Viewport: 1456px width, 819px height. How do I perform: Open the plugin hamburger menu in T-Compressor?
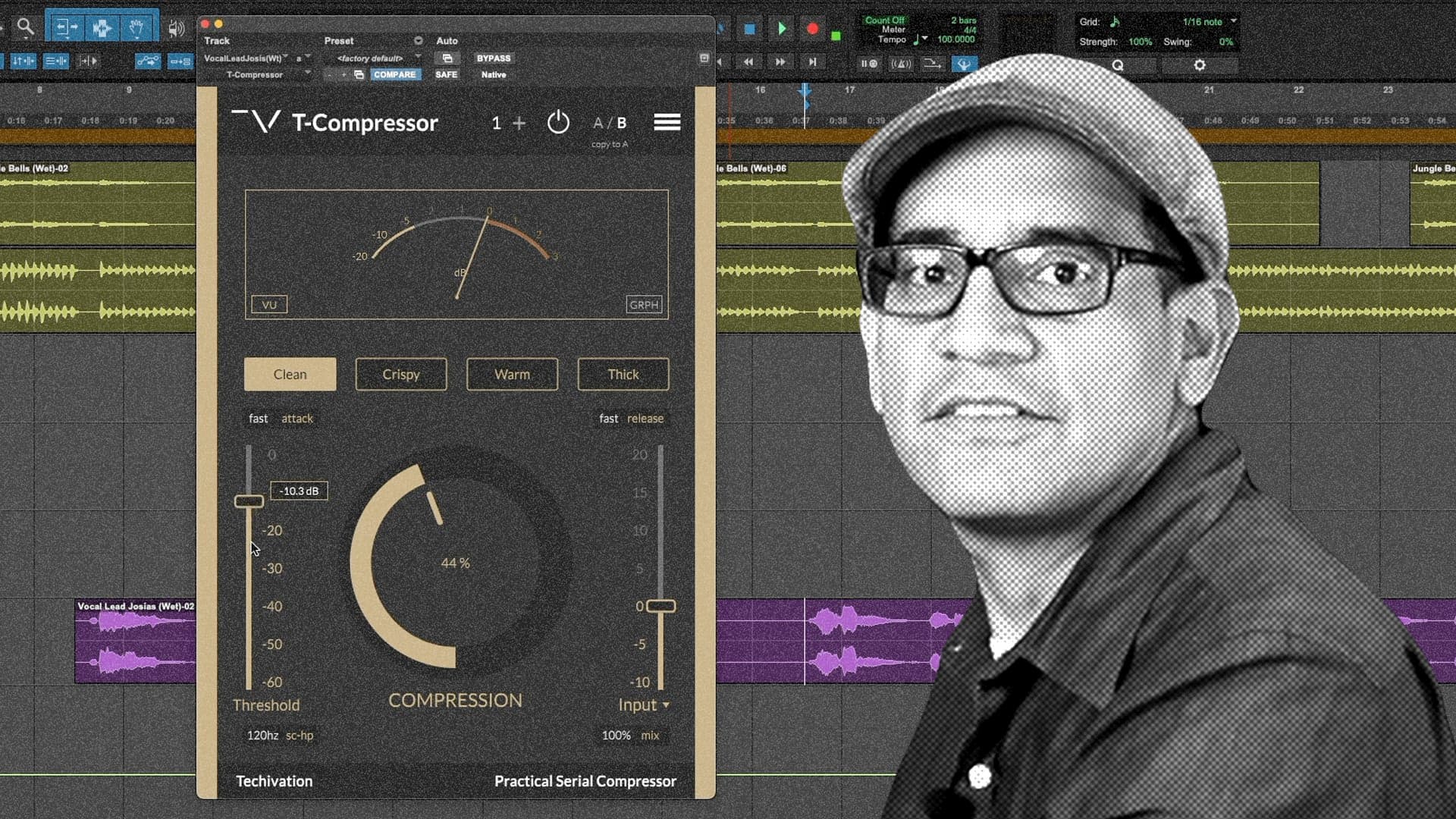667,123
